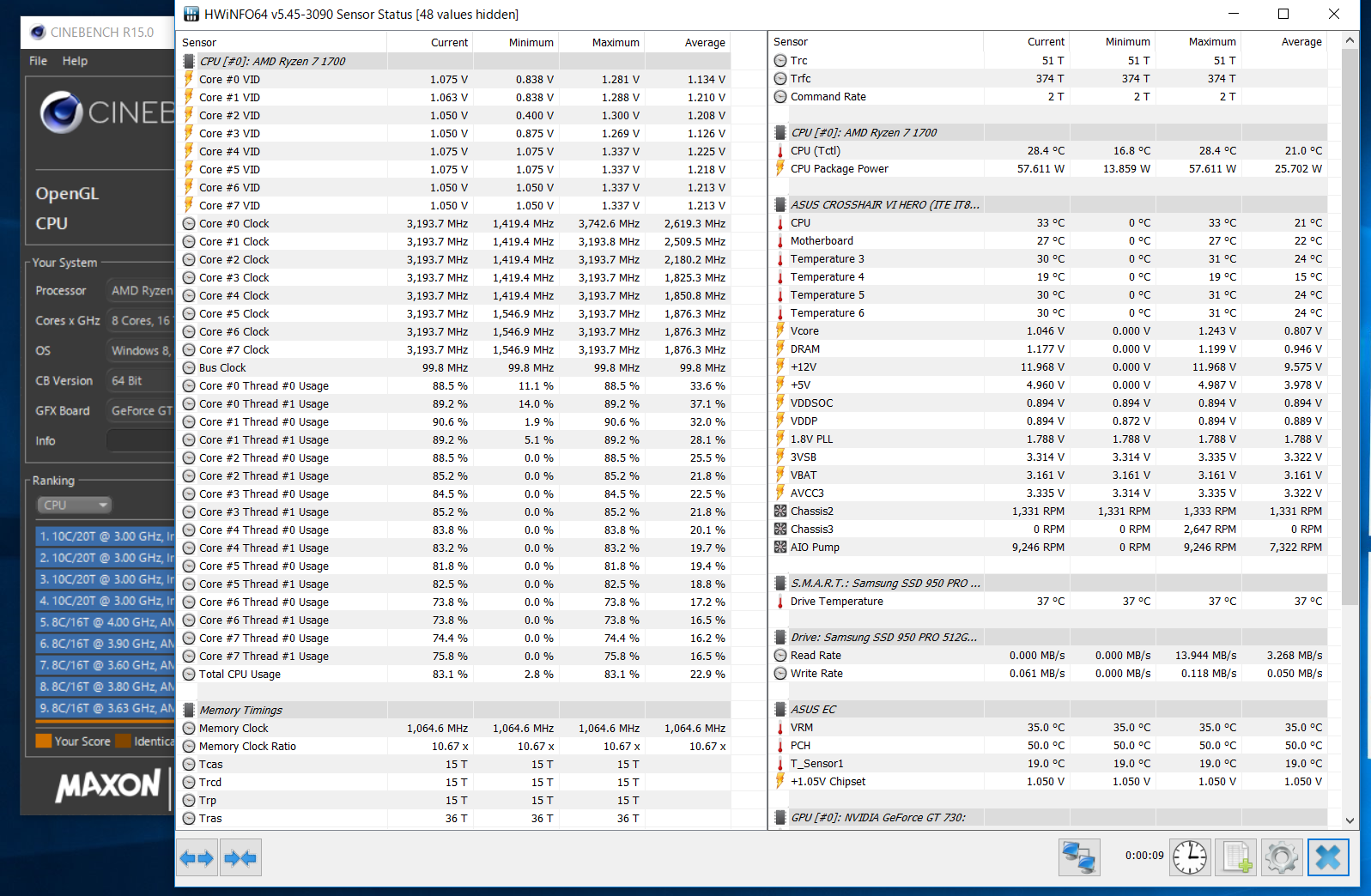Click the HWiNFO64 title bar app icon

[191, 14]
